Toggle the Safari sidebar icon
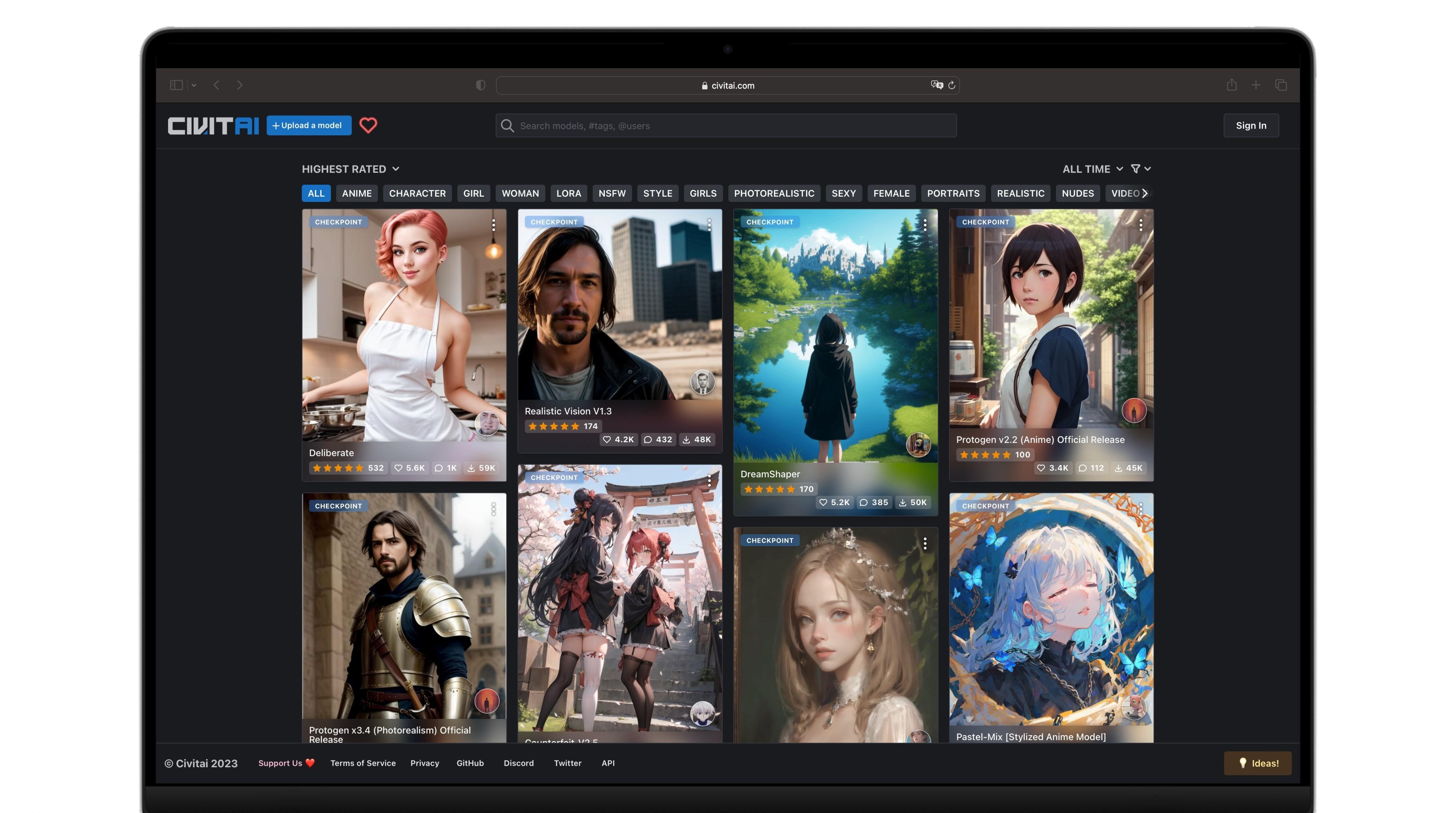The width and height of the screenshot is (1456, 813). click(x=176, y=85)
